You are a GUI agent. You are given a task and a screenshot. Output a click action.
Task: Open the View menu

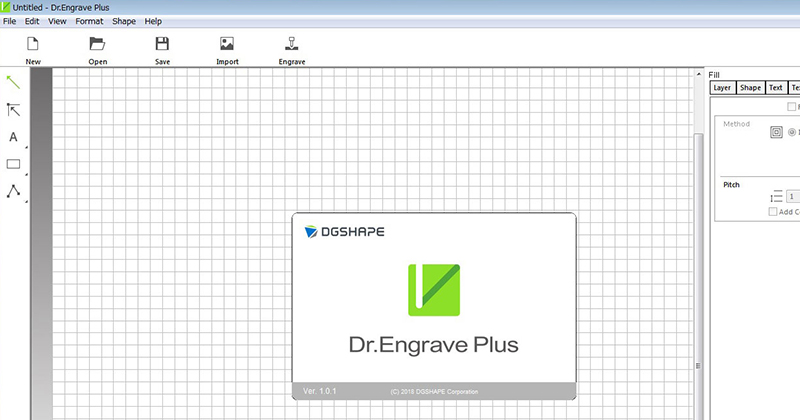pos(58,21)
